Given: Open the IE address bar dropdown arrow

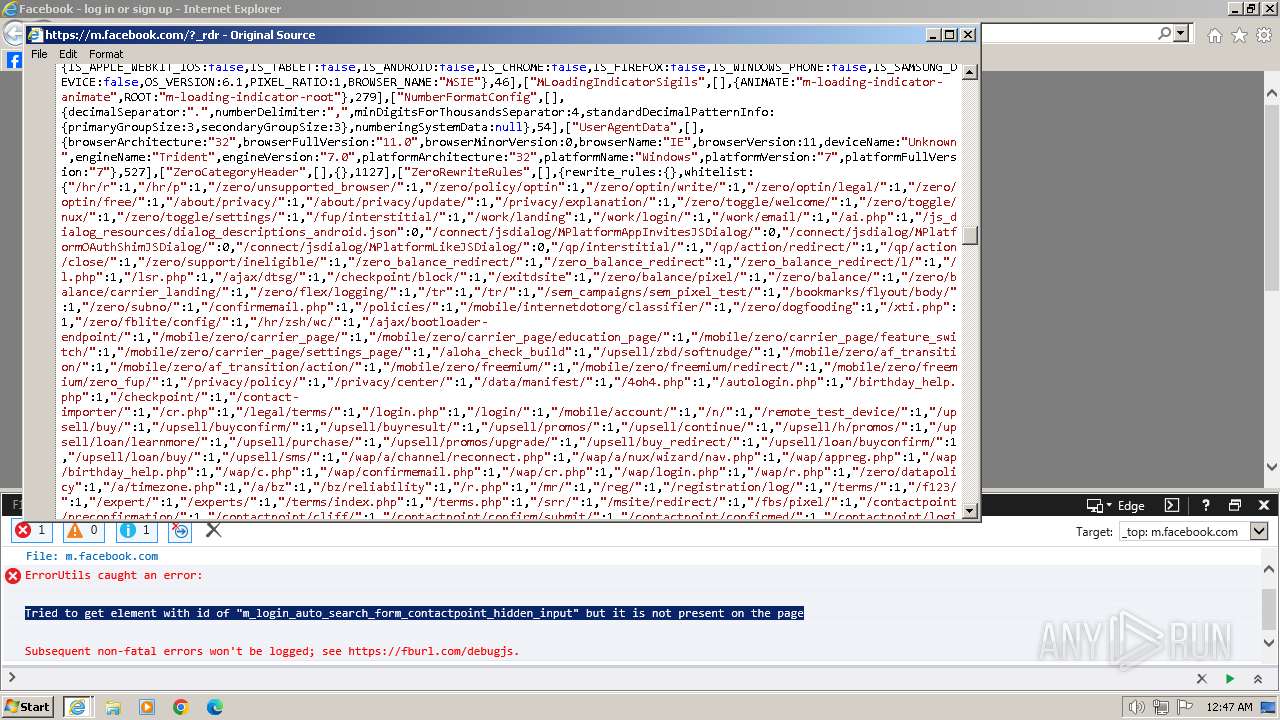Looking at the screenshot, I should 1181,34.
